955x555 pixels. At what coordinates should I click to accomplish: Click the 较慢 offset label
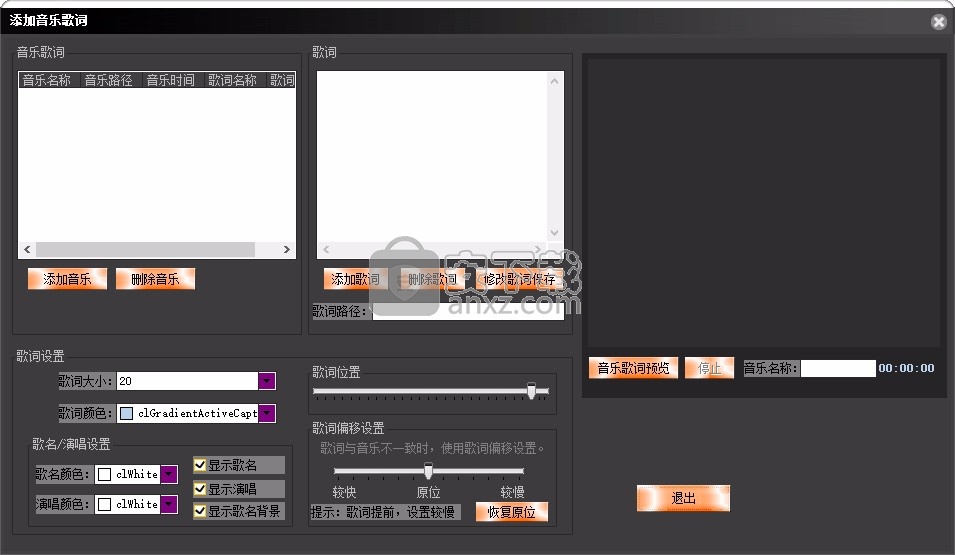pos(512,492)
